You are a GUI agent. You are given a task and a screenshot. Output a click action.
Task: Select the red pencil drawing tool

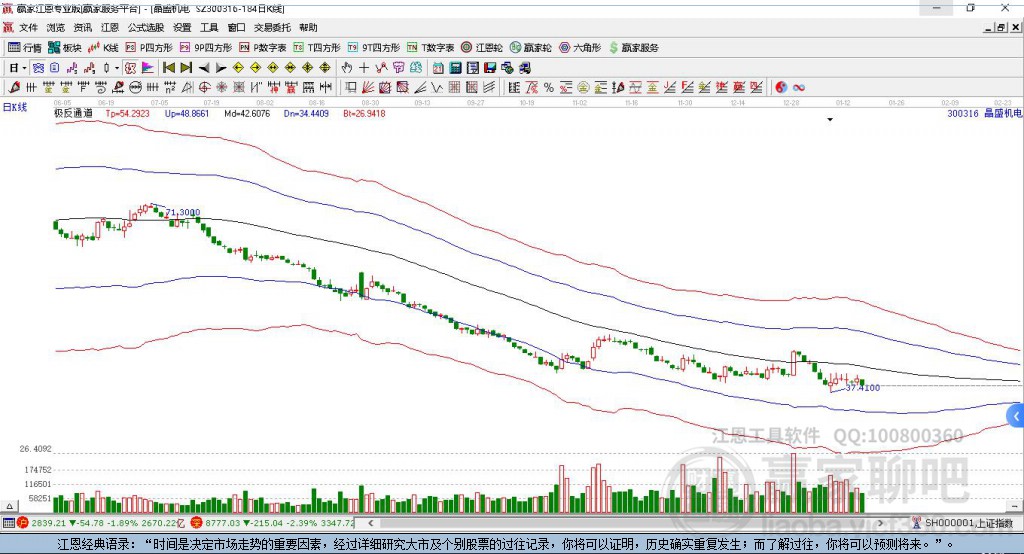14,88
